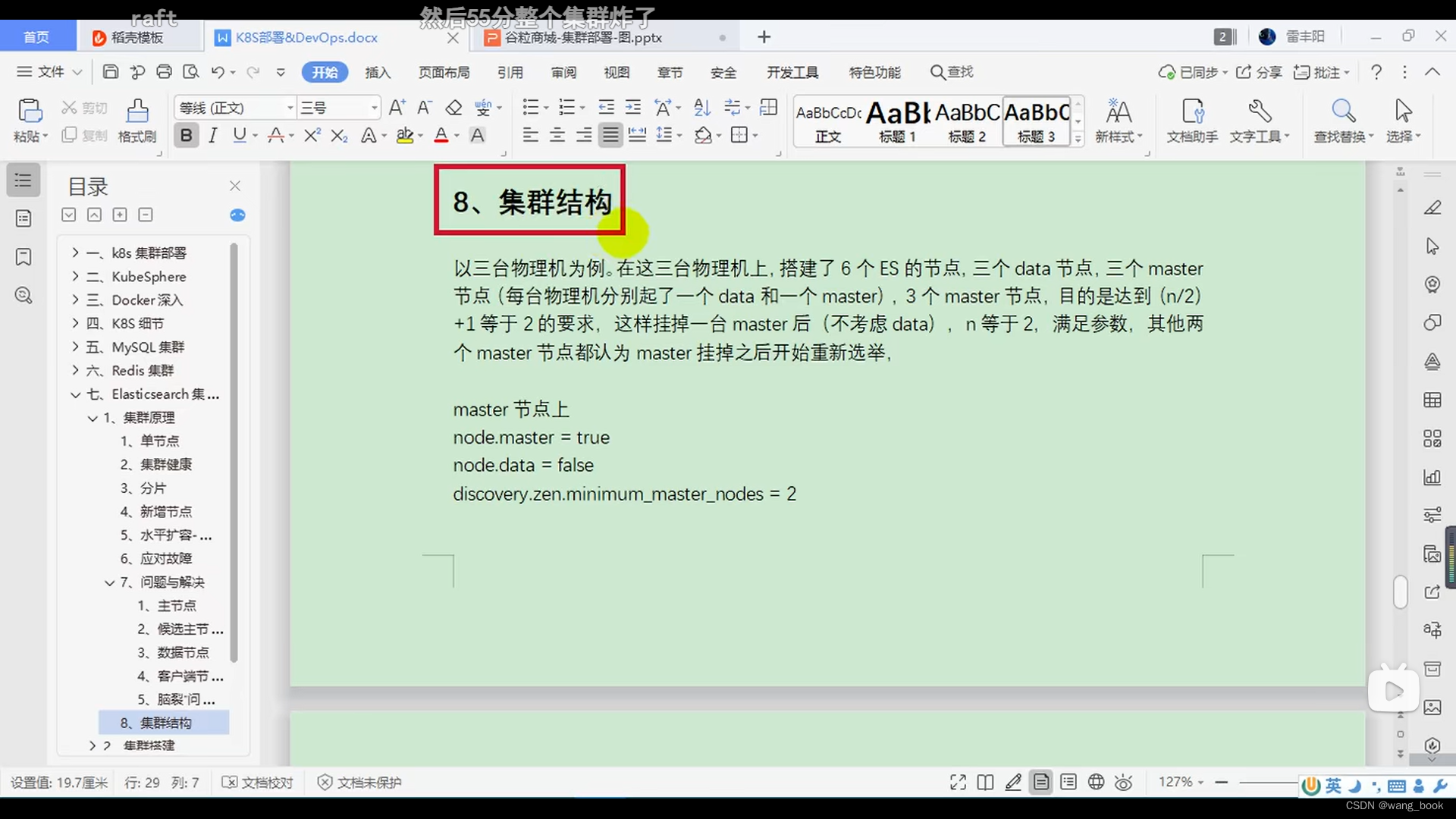
Task: Select the Format Painter tool
Action: click(x=136, y=121)
